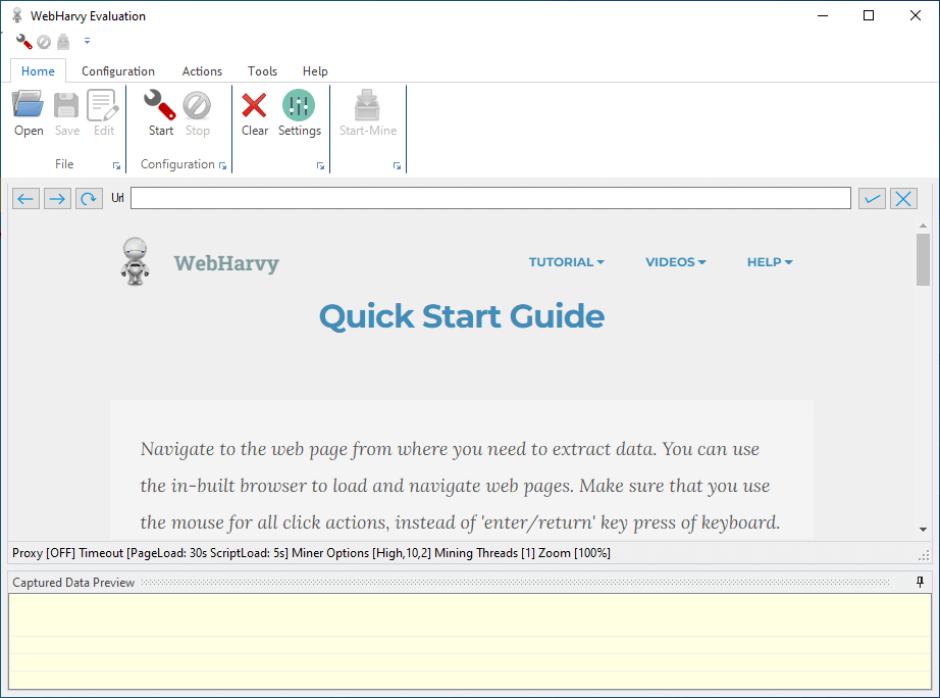
Task: Cancel URL loading with the blue X button
Action: click(x=903, y=198)
